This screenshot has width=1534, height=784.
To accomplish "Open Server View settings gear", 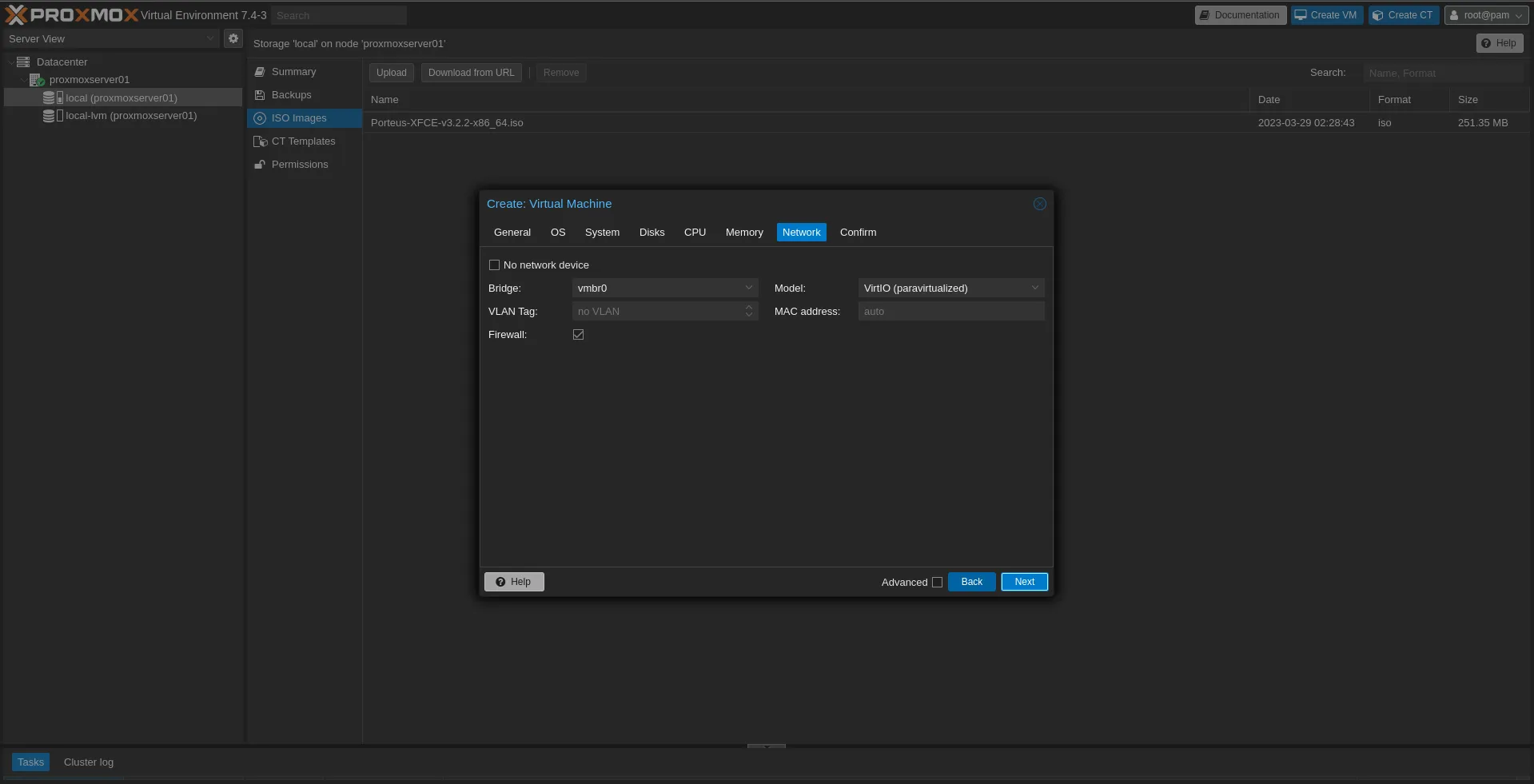I will [233, 38].
